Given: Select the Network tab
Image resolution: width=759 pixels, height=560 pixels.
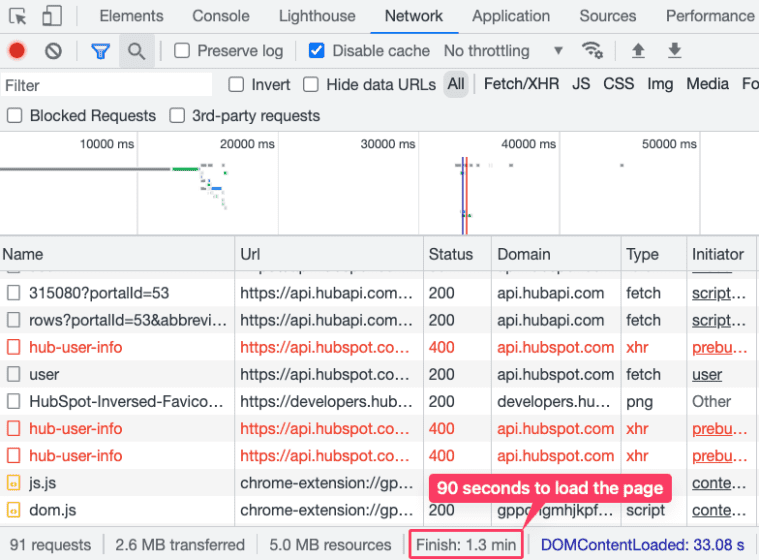Looking at the screenshot, I should pos(414,16).
